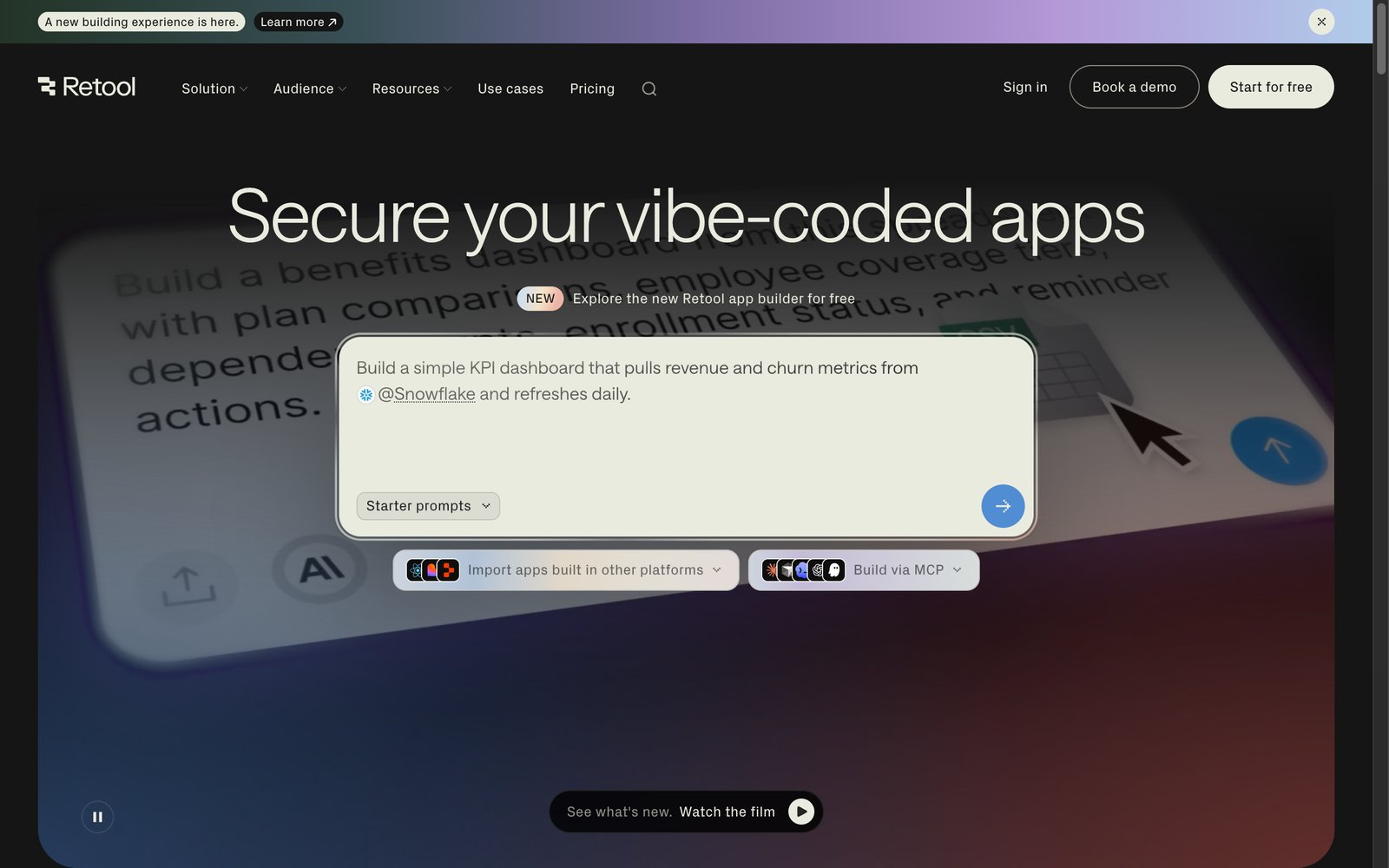Click the @Snowflake mention in the prompt
This screenshot has width=1389, height=868.
426,394
